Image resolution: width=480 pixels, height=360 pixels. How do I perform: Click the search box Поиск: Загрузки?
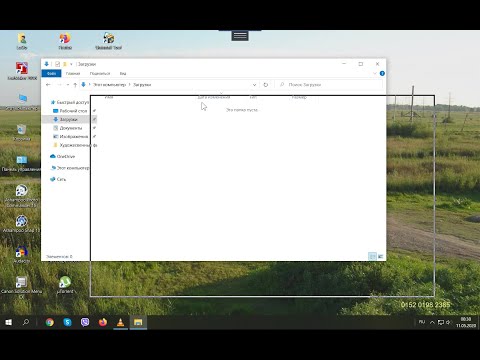coord(330,85)
